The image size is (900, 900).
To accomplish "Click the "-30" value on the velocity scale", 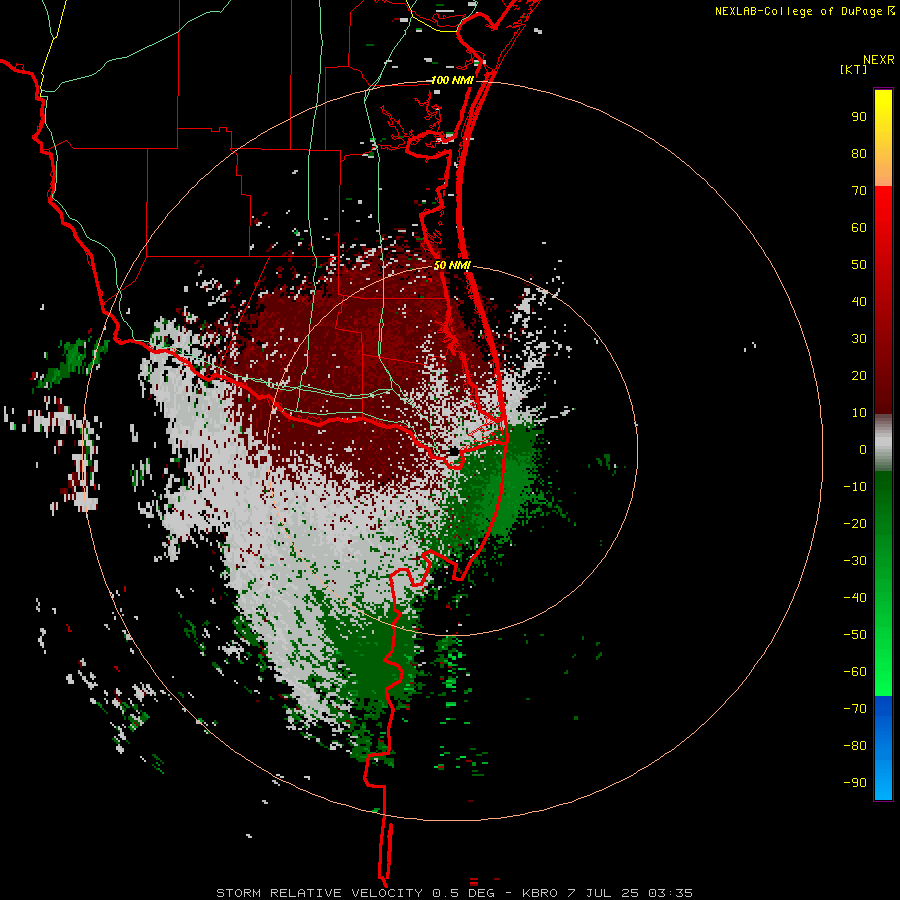I will pos(855,561).
